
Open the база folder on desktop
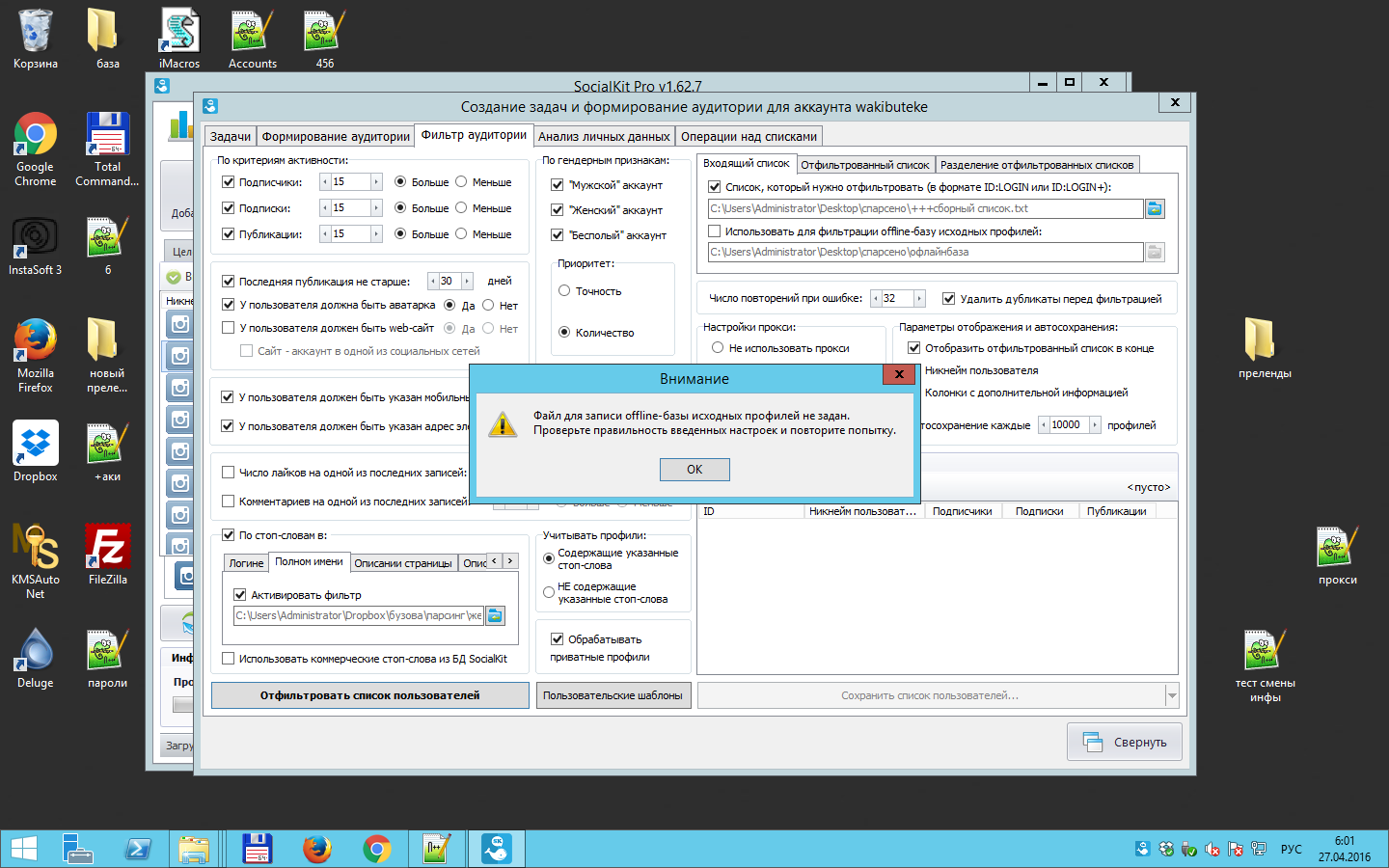click(x=108, y=40)
